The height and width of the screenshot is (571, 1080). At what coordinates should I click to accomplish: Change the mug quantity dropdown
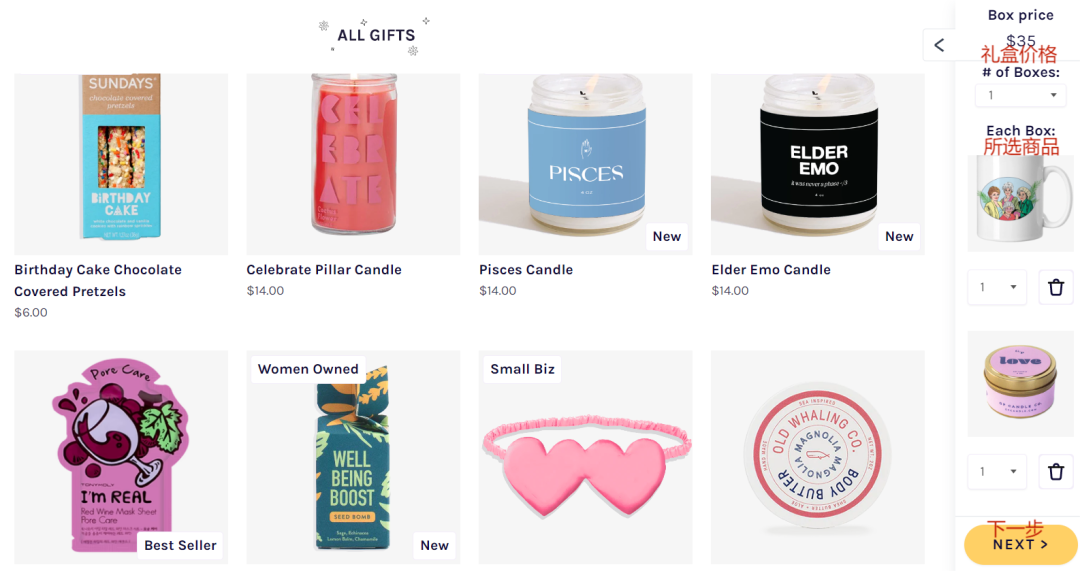[x=997, y=287]
